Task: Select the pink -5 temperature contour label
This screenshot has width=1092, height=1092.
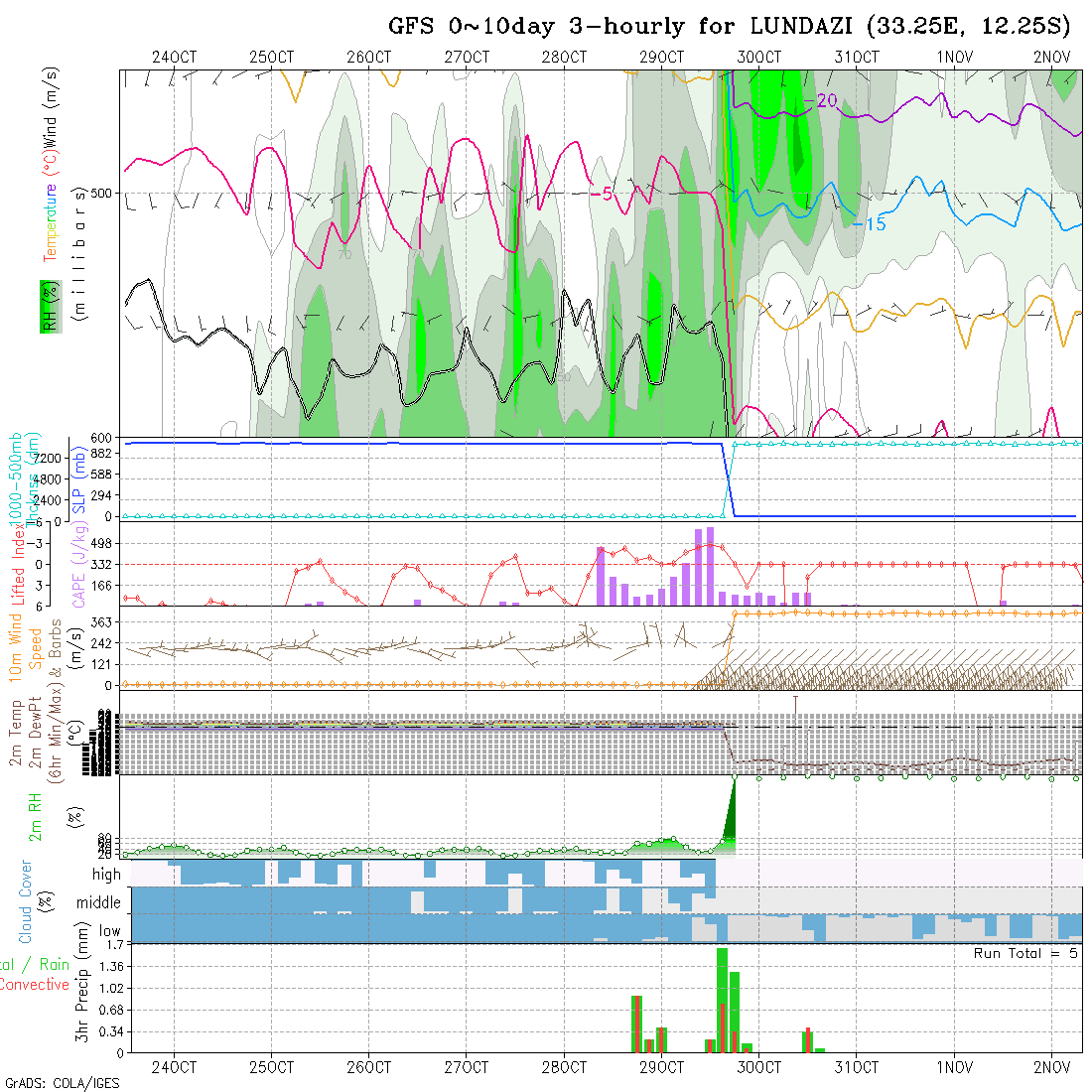Action: (x=601, y=194)
